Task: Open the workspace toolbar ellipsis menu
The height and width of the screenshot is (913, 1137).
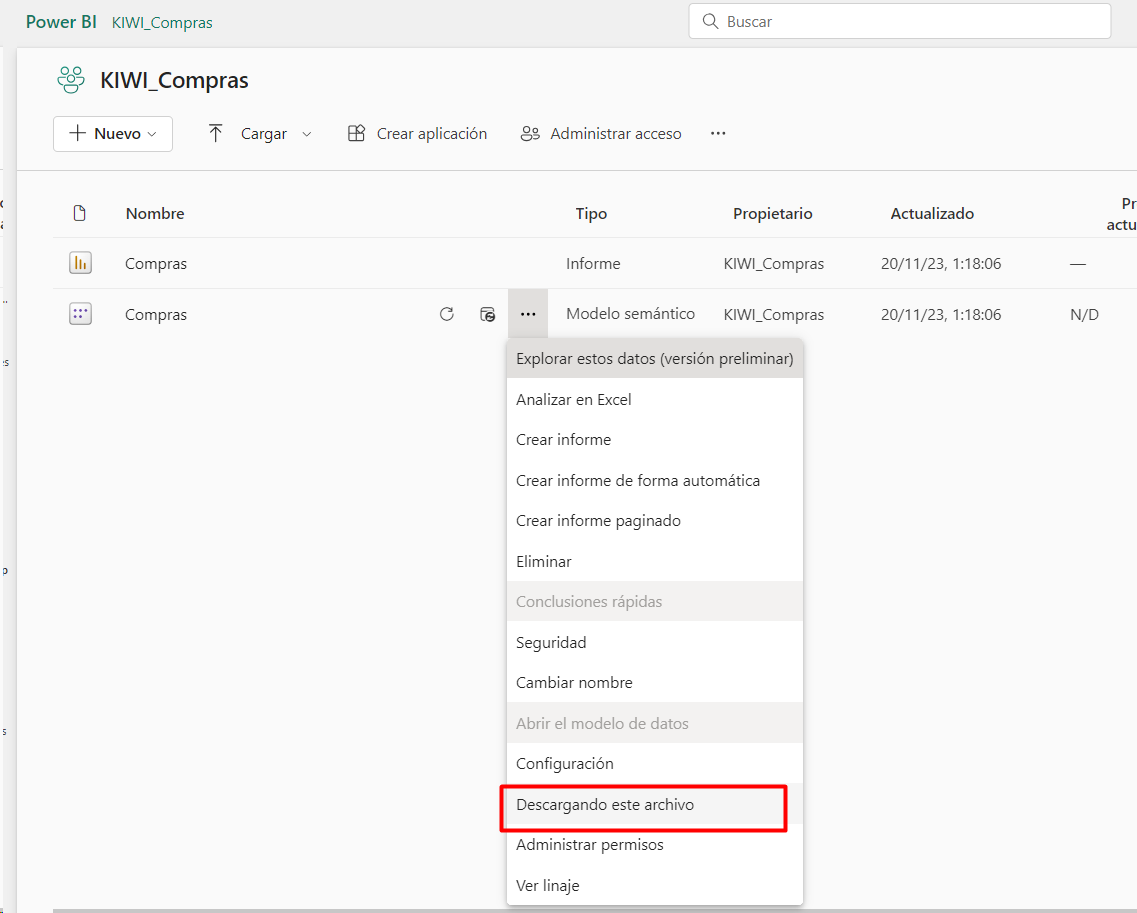Action: 718,133
